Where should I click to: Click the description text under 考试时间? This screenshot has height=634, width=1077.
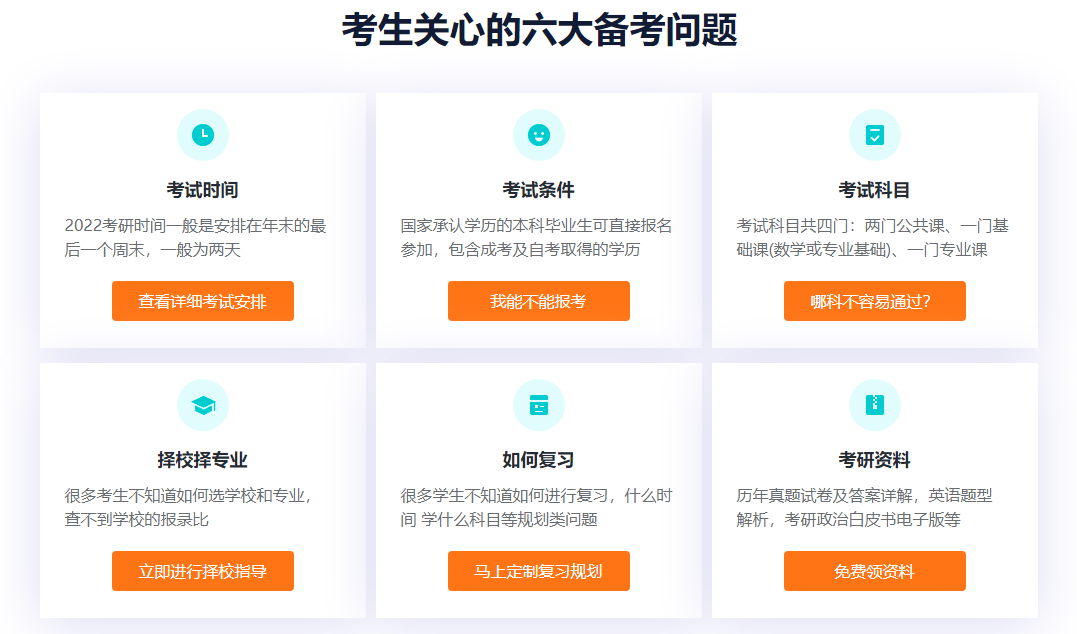(x=203, y=238)
